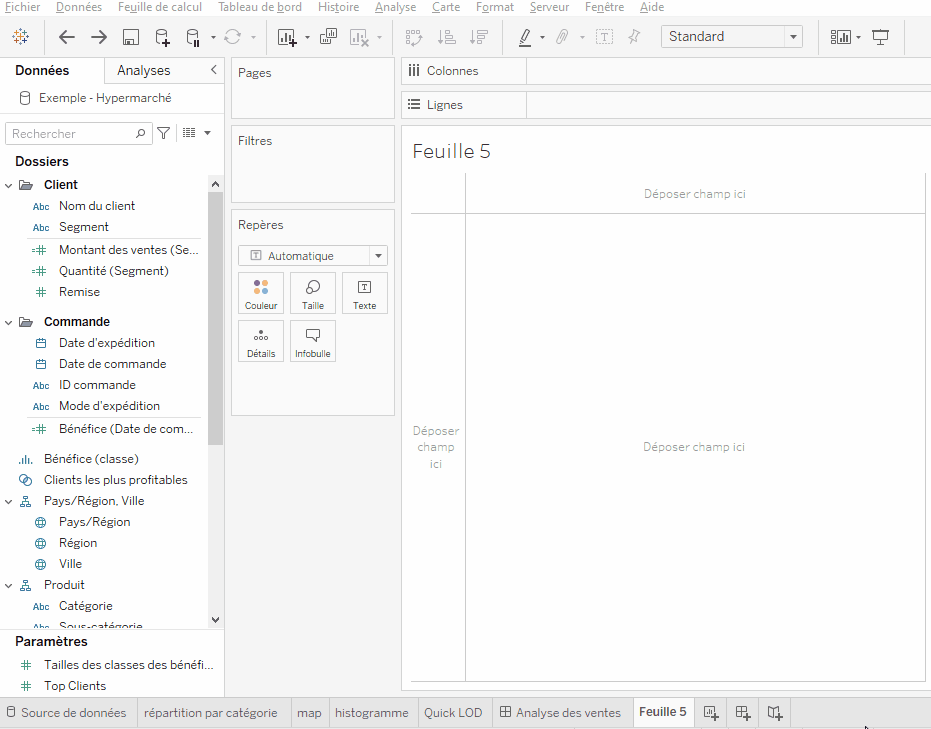
Task: Click the Détails marks card button
Action: click(x=261, y=341)
